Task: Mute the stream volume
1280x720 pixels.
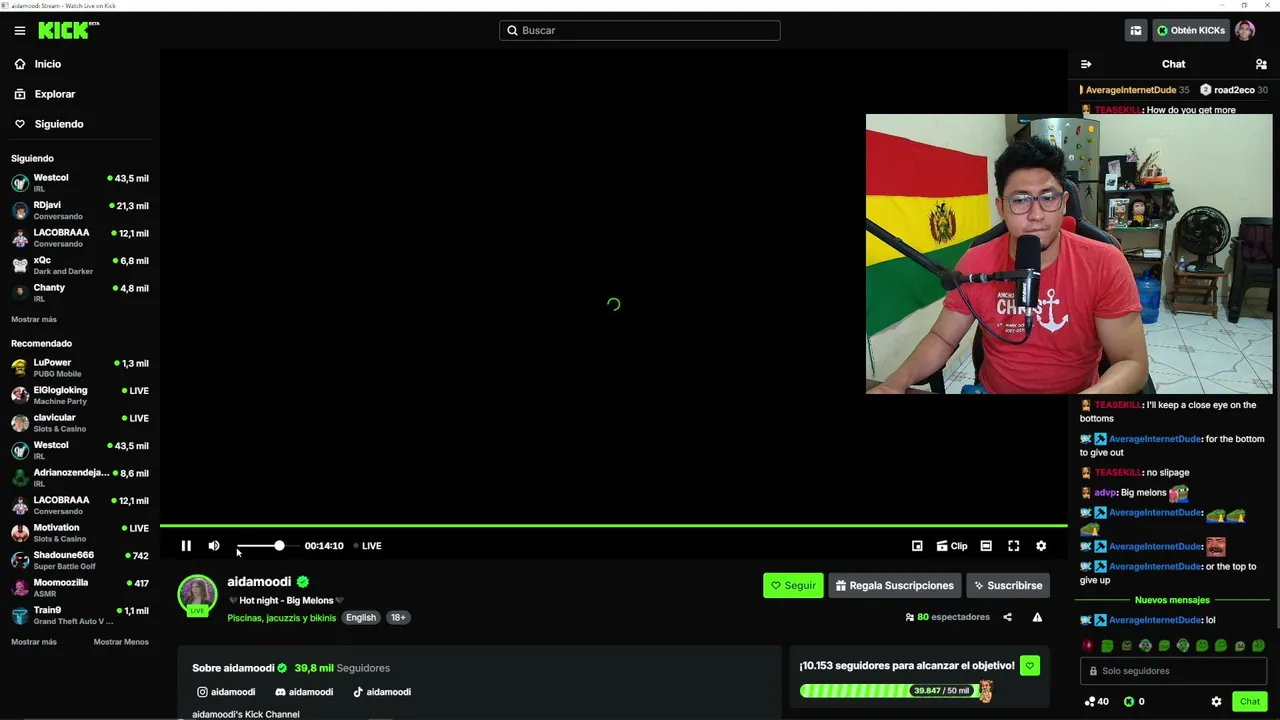Action: [x=214, y=546]
